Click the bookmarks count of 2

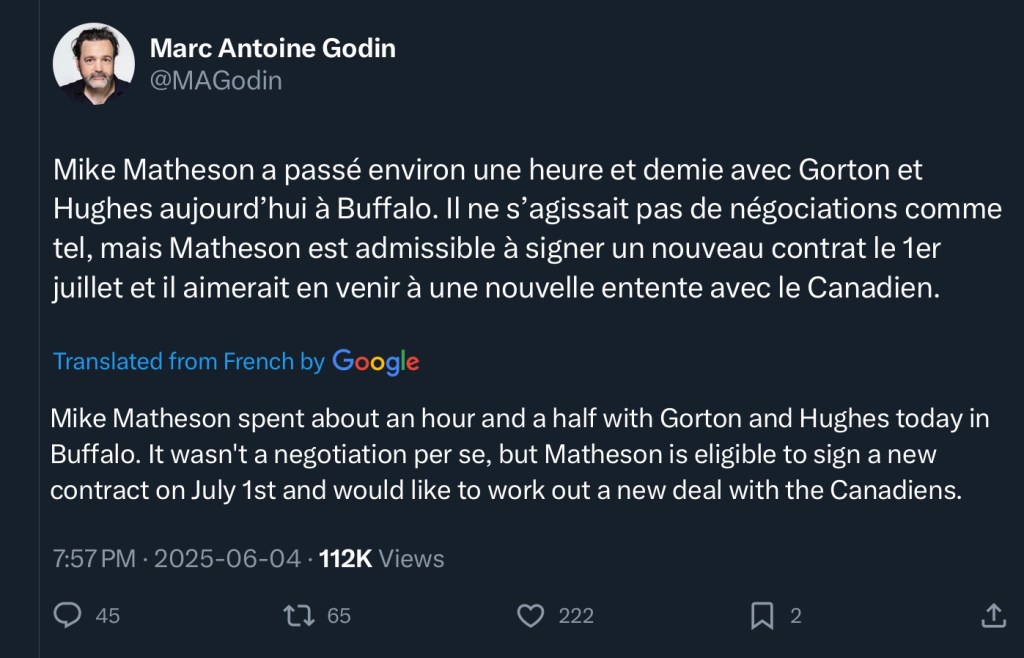(796, 616)
